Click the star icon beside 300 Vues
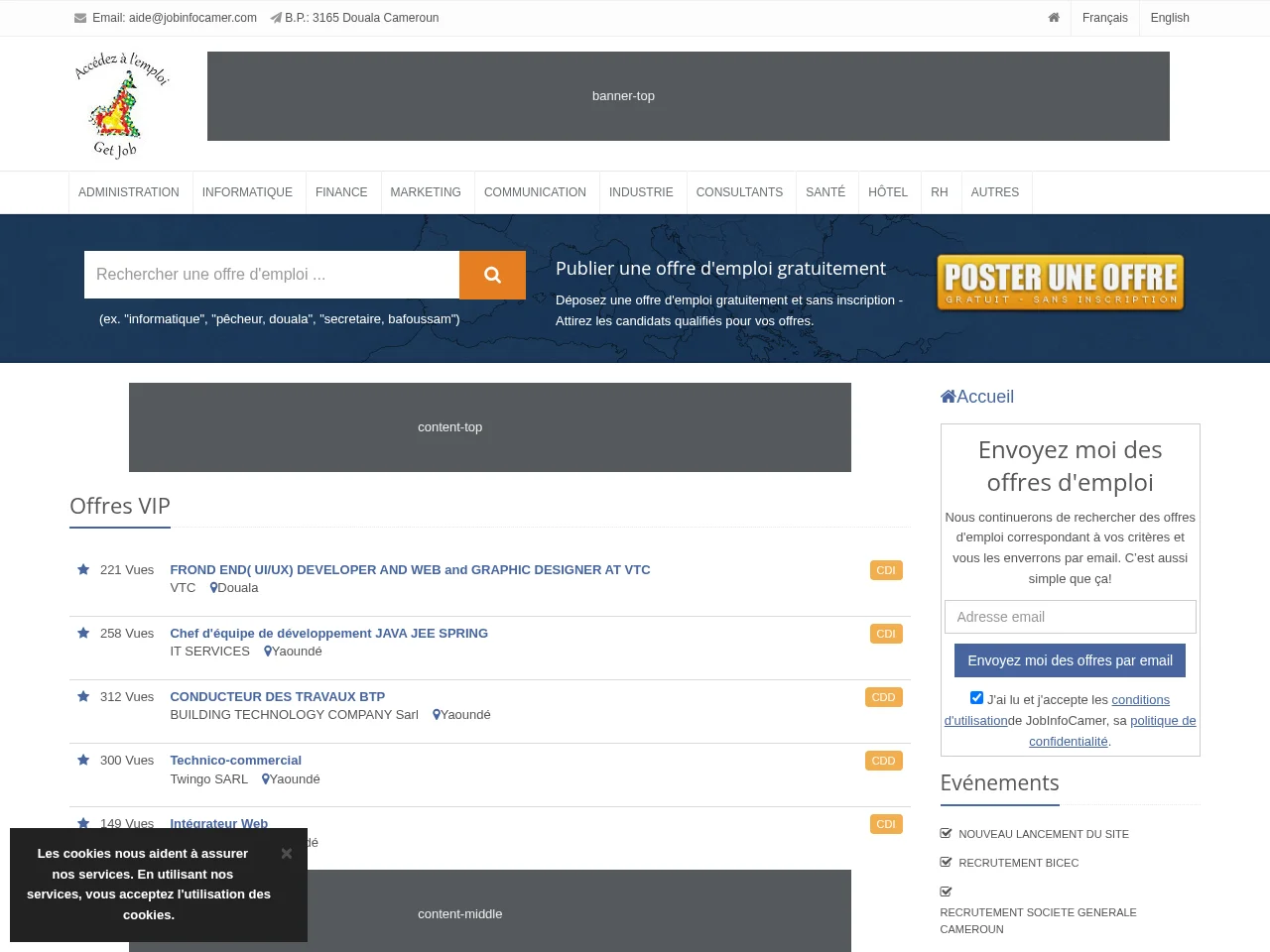 (x=83, y=760)
